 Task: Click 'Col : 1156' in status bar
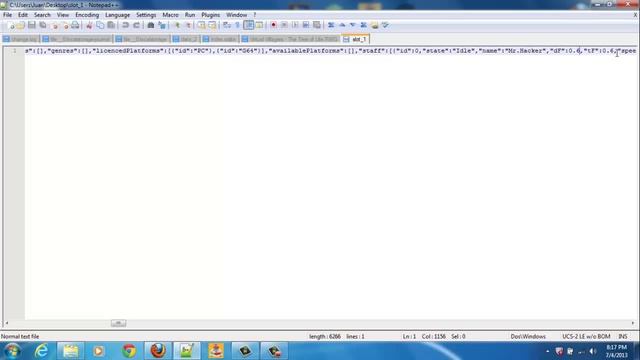[433, 336]
